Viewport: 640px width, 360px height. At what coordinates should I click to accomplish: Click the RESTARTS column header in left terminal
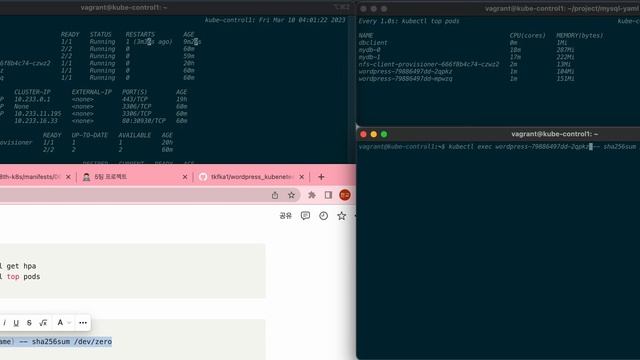[x=140, y=35]
